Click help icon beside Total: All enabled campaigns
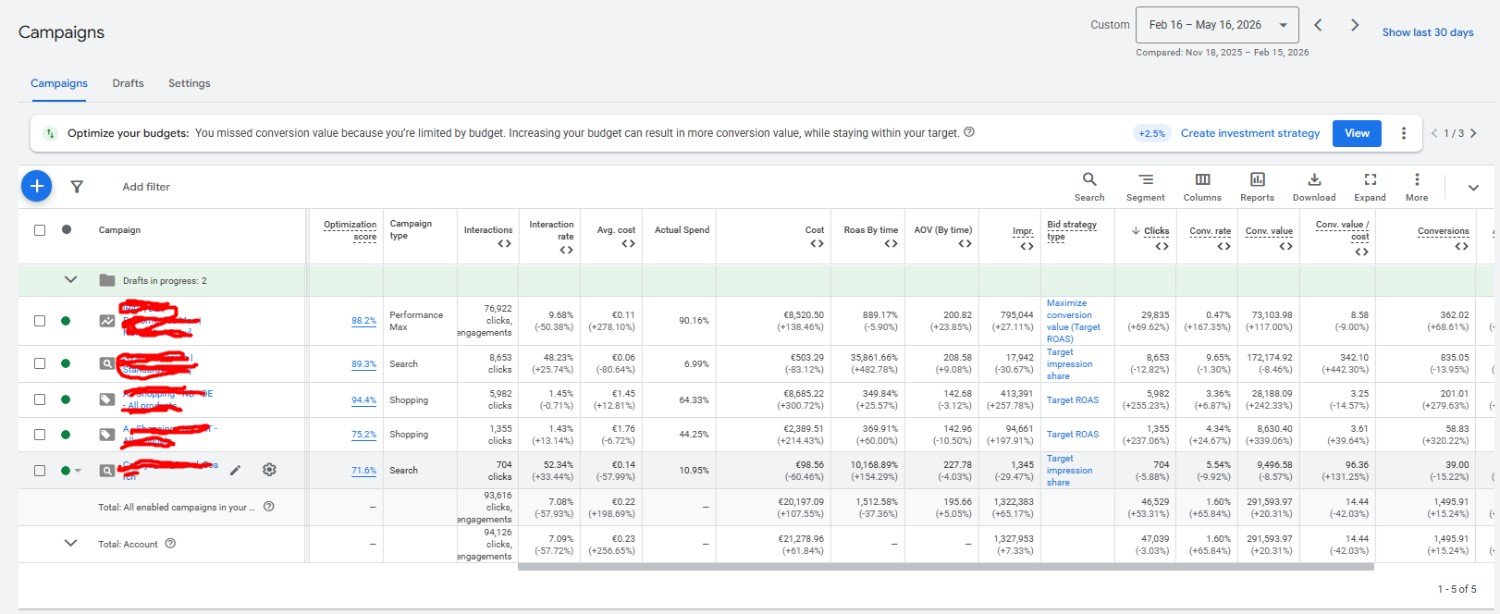This screenshot has width=1500, height=614. [x=268, y=506]
